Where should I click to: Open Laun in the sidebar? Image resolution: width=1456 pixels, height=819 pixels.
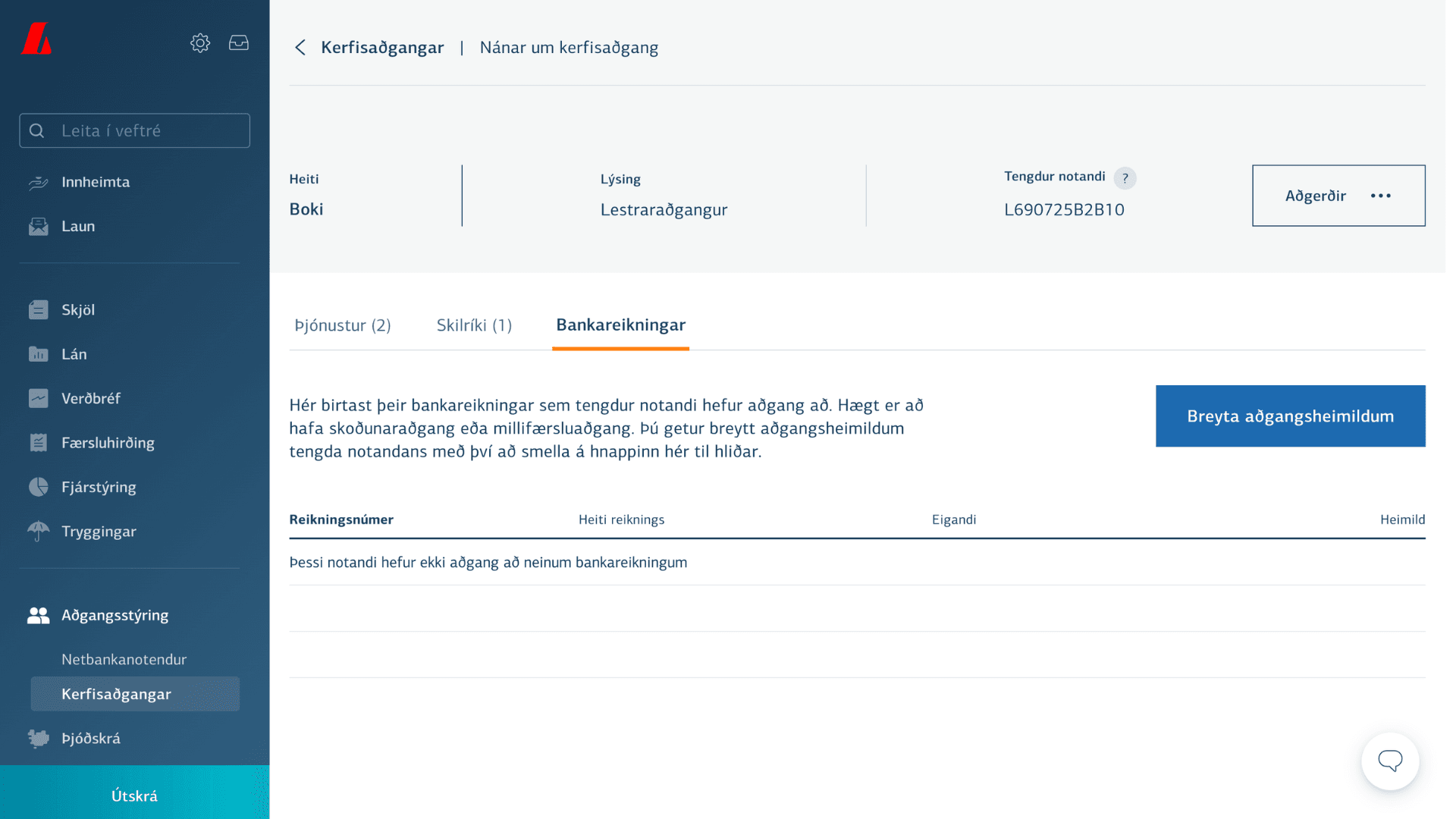tap(78, 227)
